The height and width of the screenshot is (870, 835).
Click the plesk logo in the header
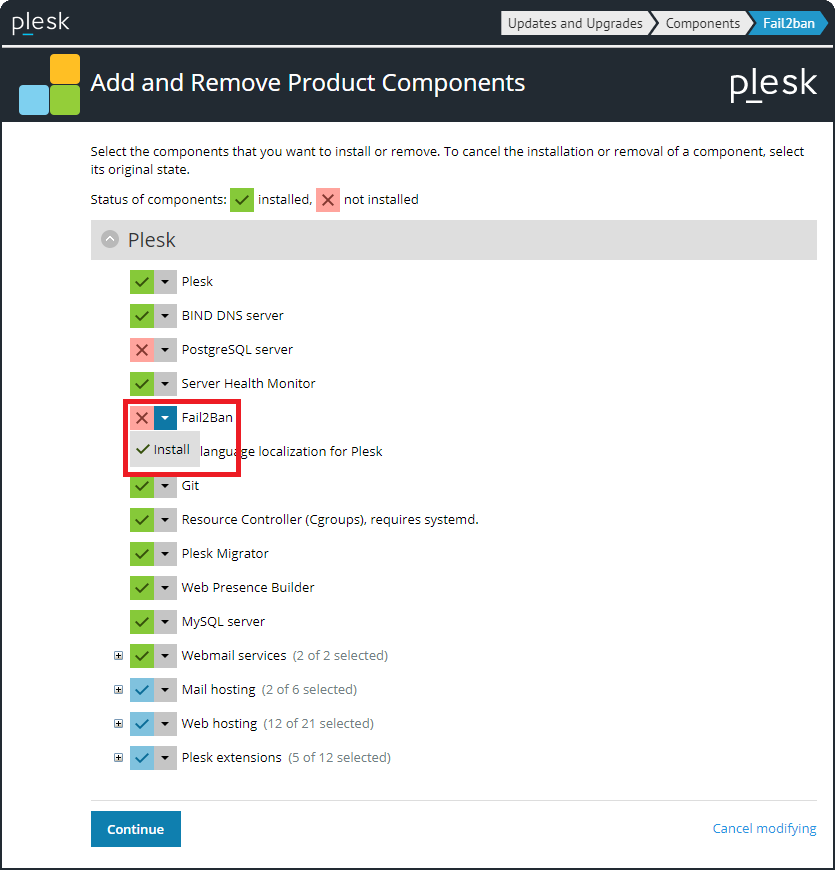39,21
